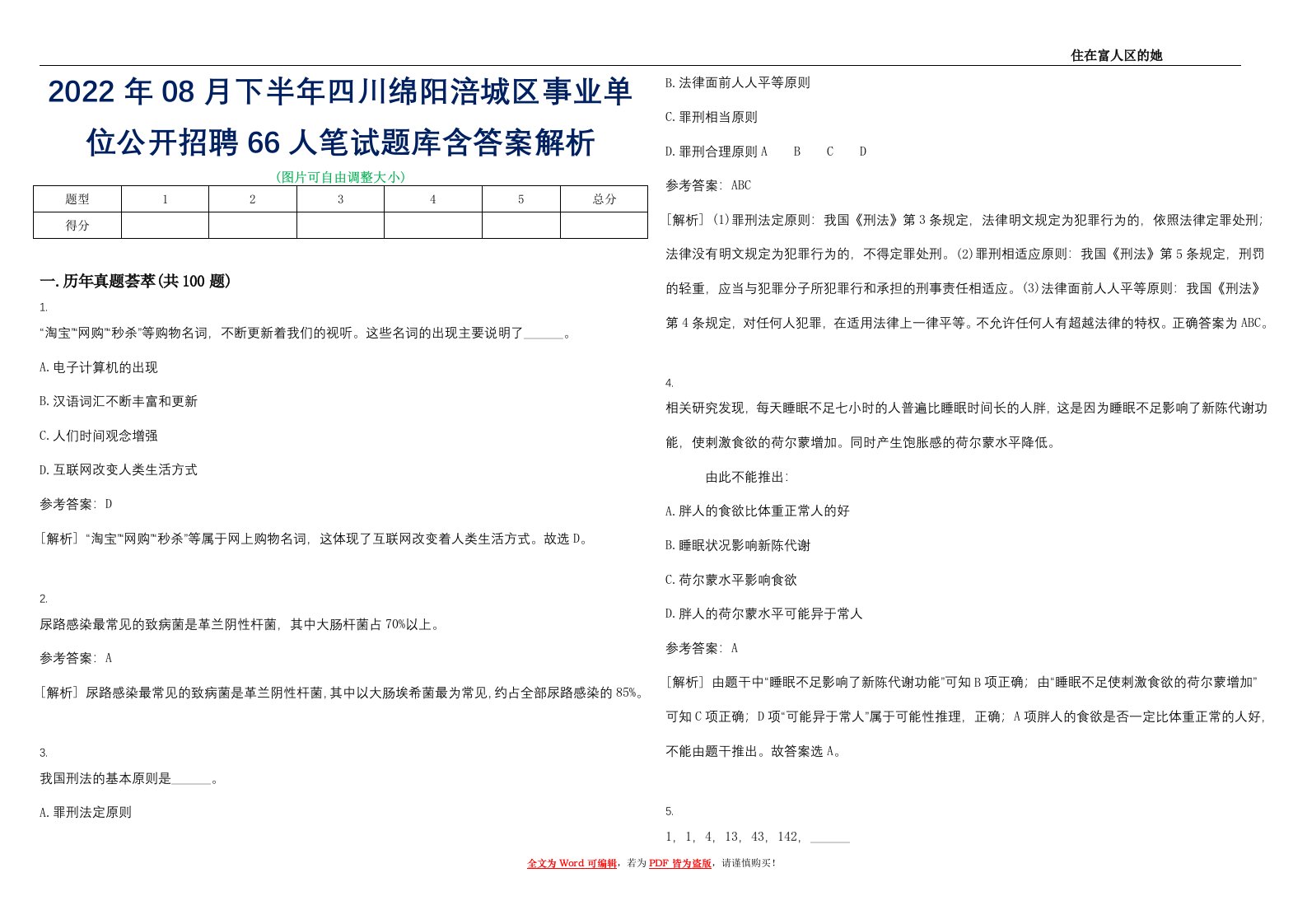This screenshot has width=1307, height=924.
Task: Click the green note '(图片可自由调整大小)'
Action: tap(340, 176)
